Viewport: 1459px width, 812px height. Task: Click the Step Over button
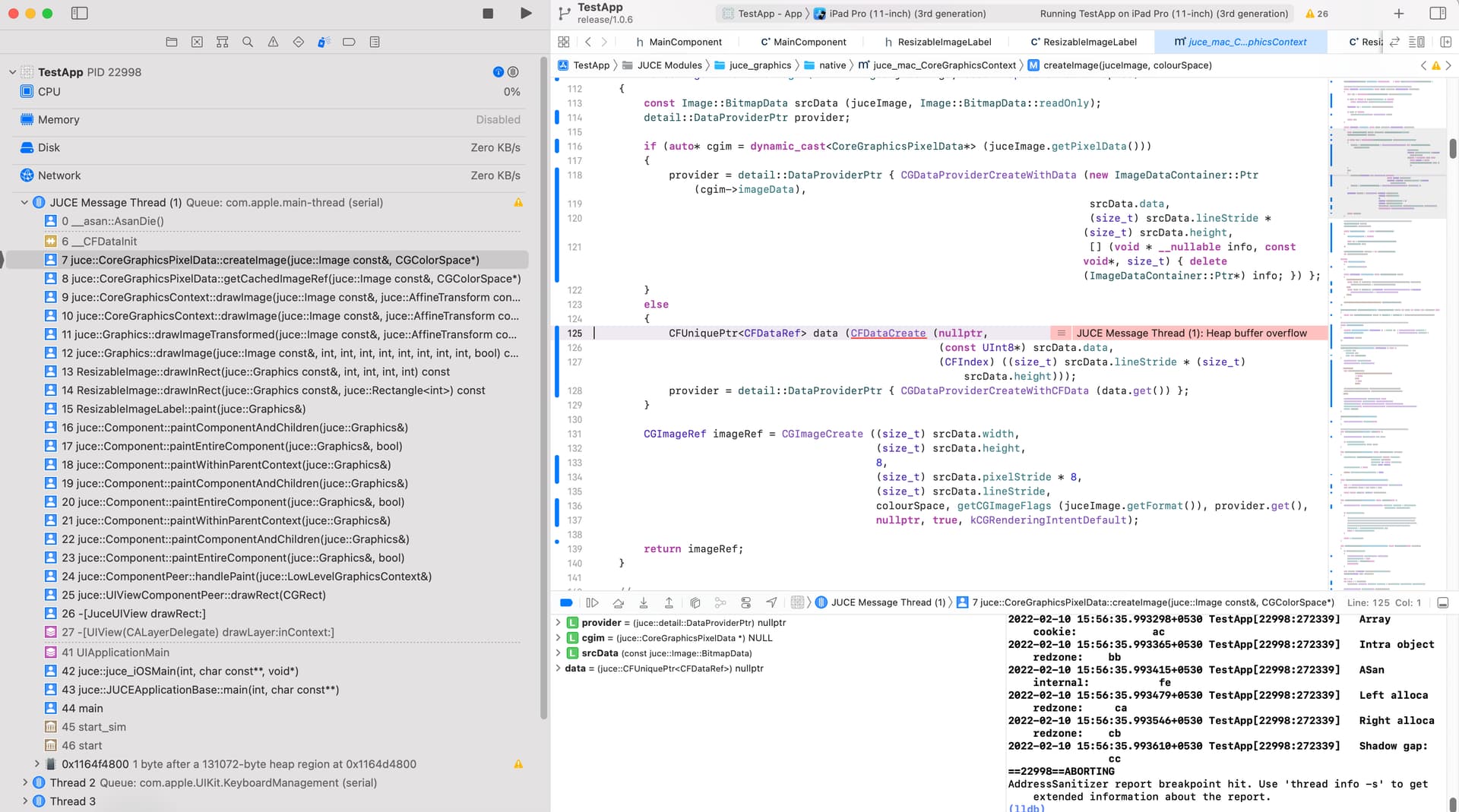(619, 602)
